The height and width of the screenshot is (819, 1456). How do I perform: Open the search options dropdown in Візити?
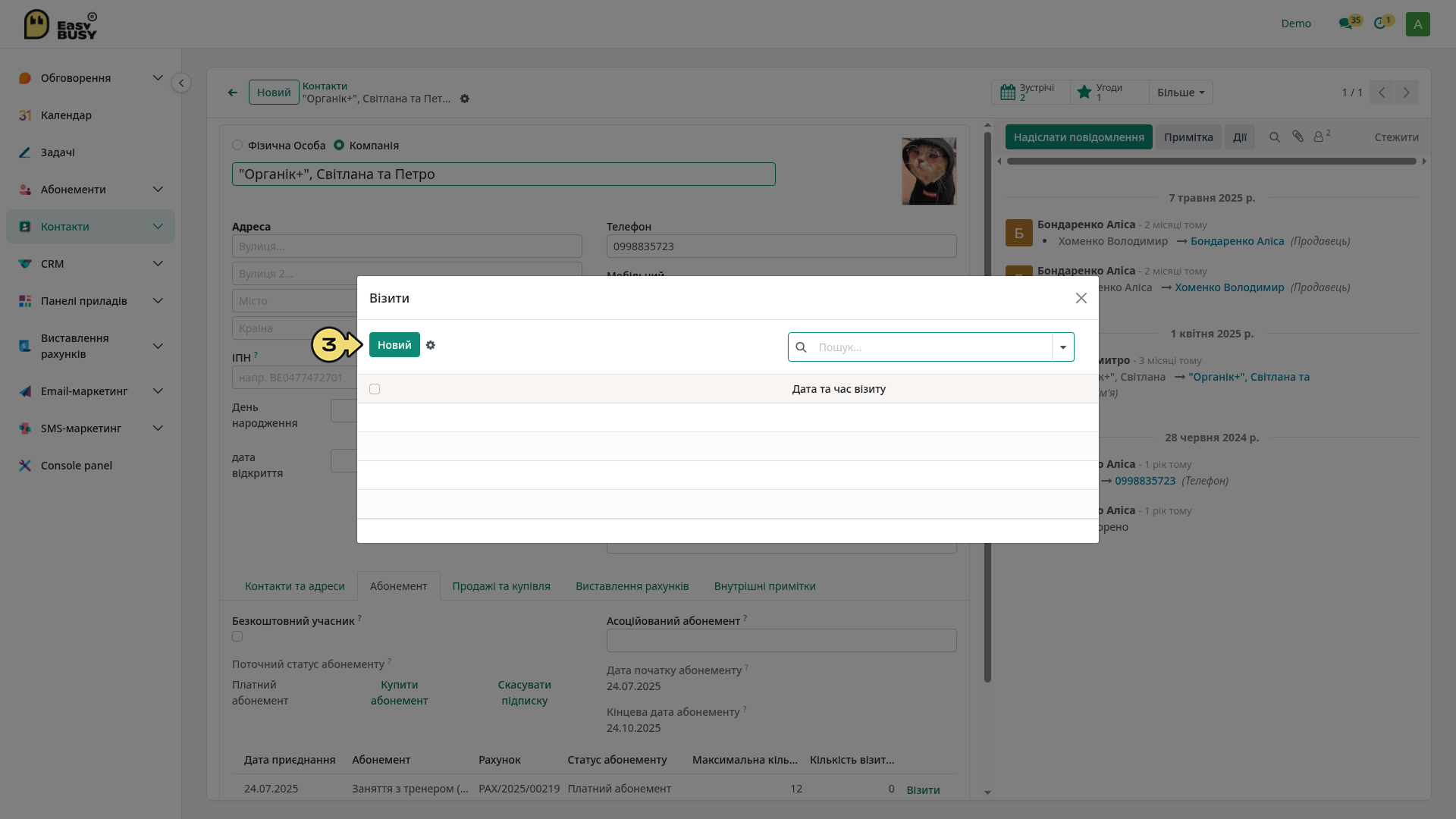[x=1063, y=347]
